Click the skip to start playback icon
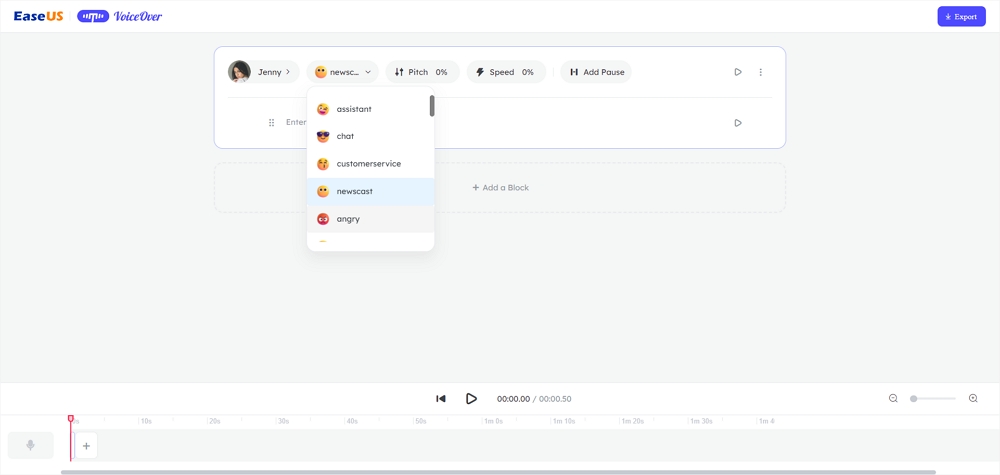1000x475 pixels. [x=441, y=398]
